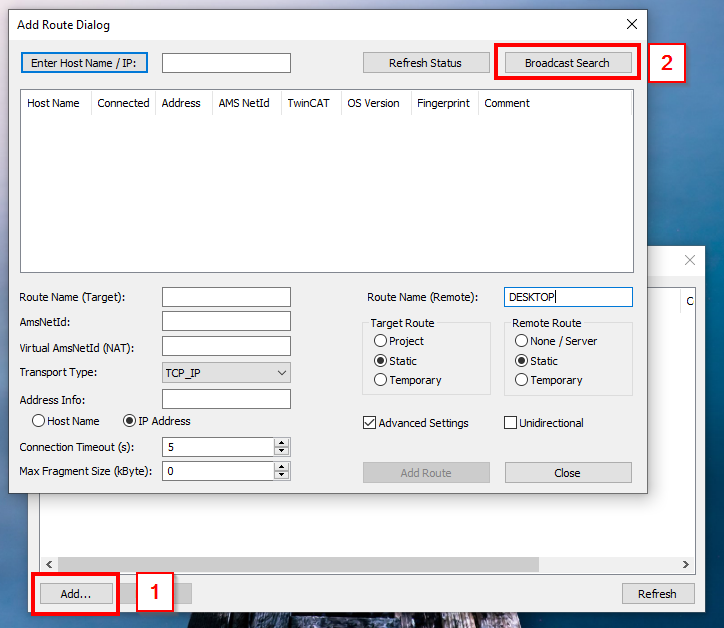This screenshot has height=628, width=724.
Task: Click the AMS NetId column header
Action: point(244,103)
